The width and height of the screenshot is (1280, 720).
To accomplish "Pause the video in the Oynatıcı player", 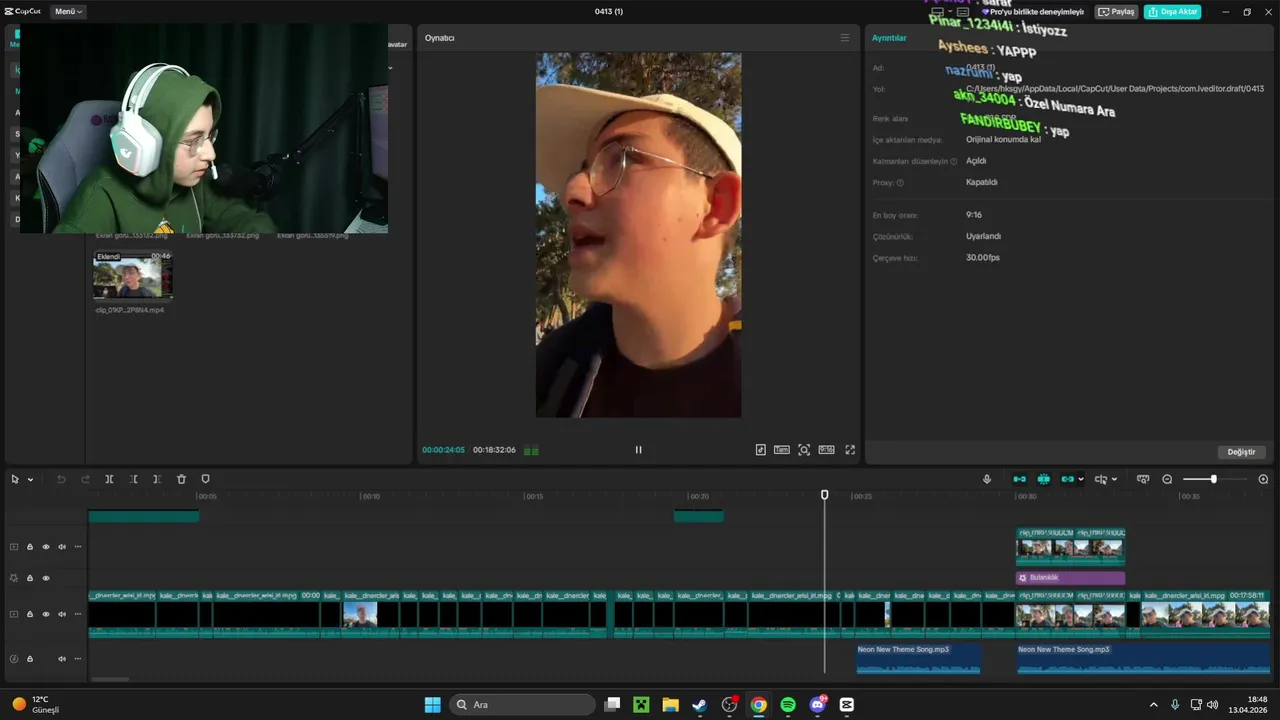I will click(638, 450).
